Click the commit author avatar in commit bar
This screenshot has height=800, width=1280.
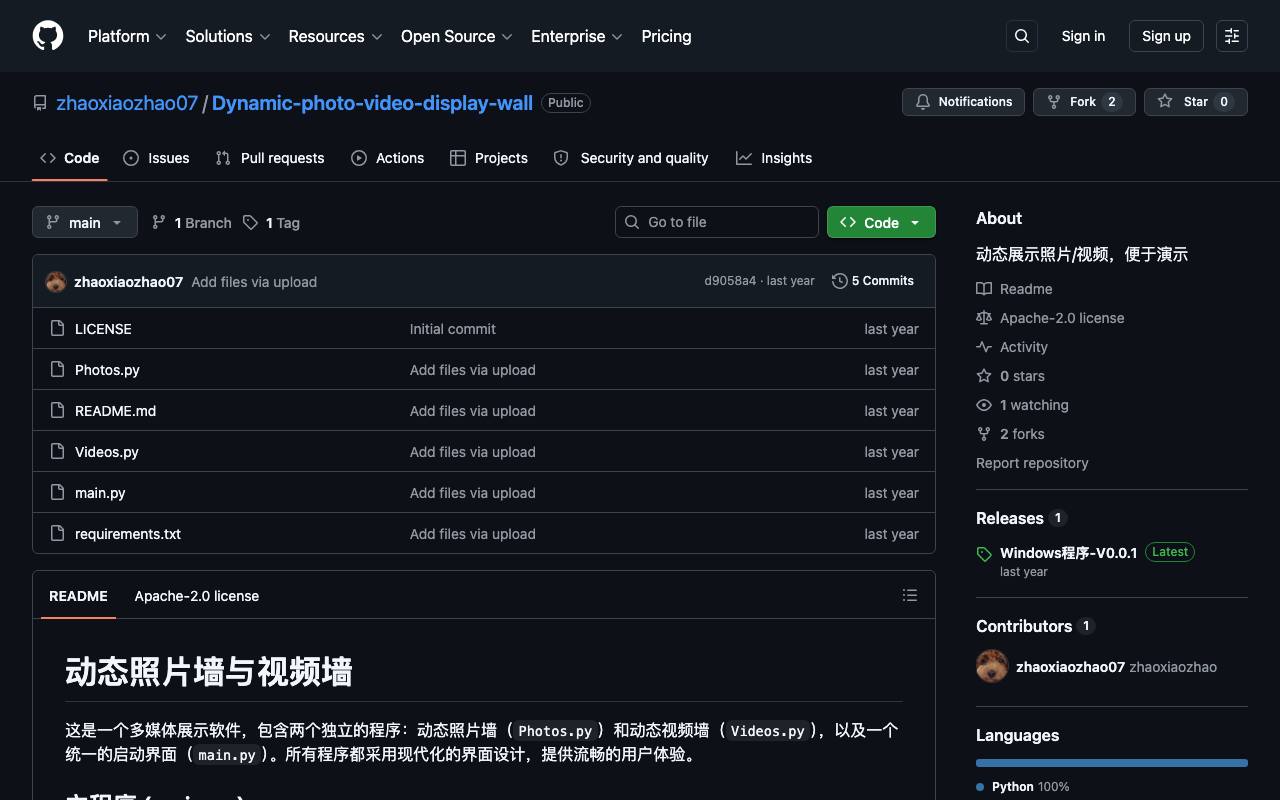(x=56, y=282)
